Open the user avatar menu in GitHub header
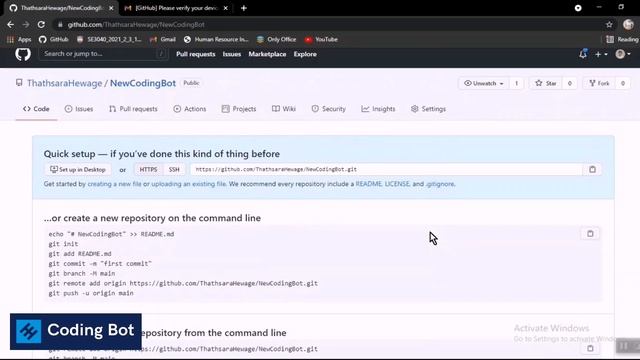This screenshot has height=360, width=640. 623,54
